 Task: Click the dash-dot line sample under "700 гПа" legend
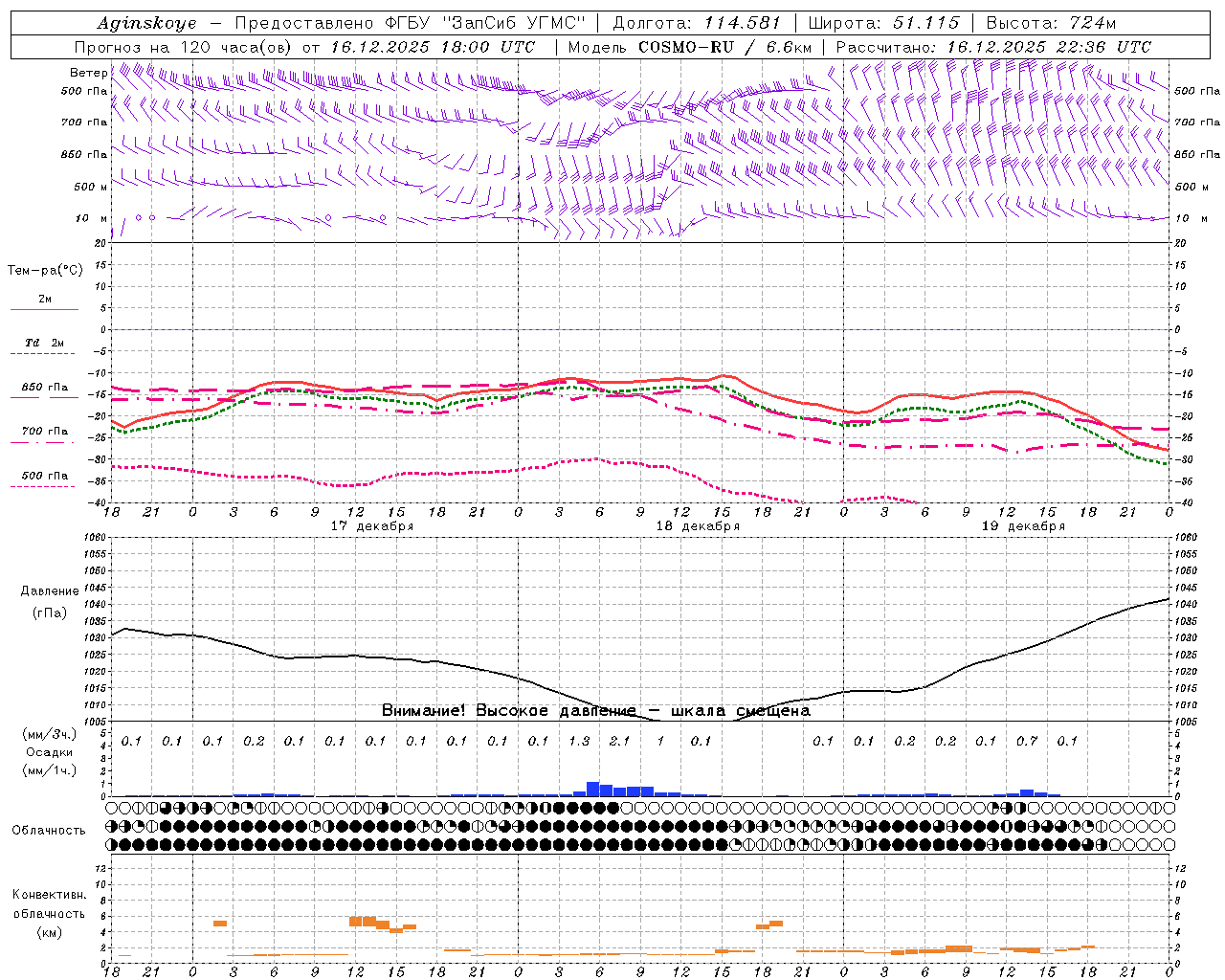point(42,443)
